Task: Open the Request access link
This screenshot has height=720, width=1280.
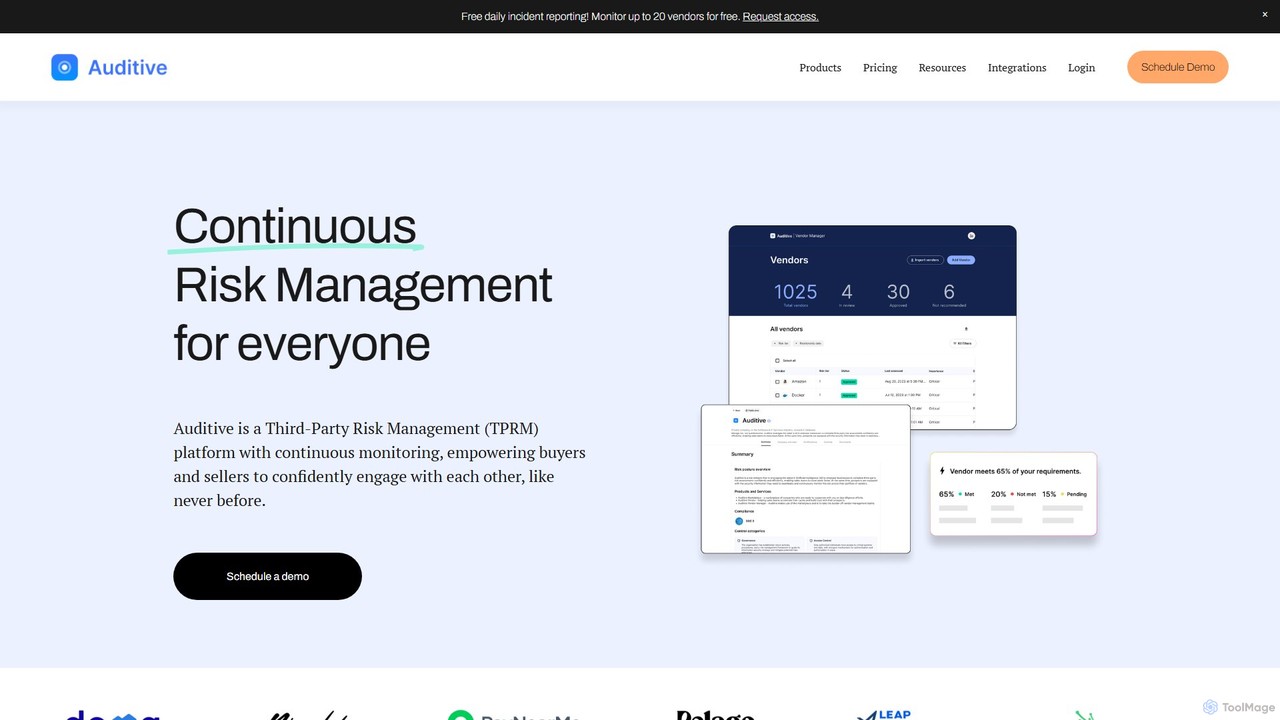Action: pos(780,16)
